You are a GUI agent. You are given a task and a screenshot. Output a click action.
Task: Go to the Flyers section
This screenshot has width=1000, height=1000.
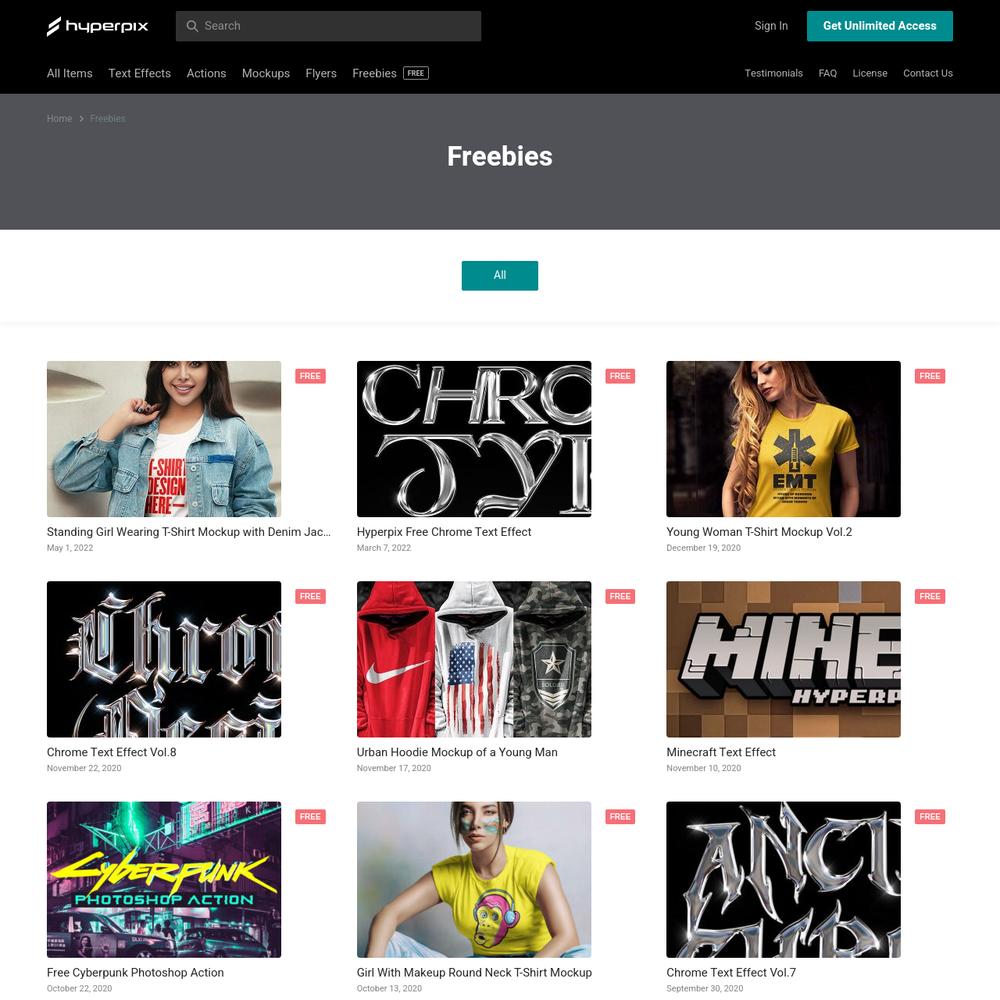(321, 73)
